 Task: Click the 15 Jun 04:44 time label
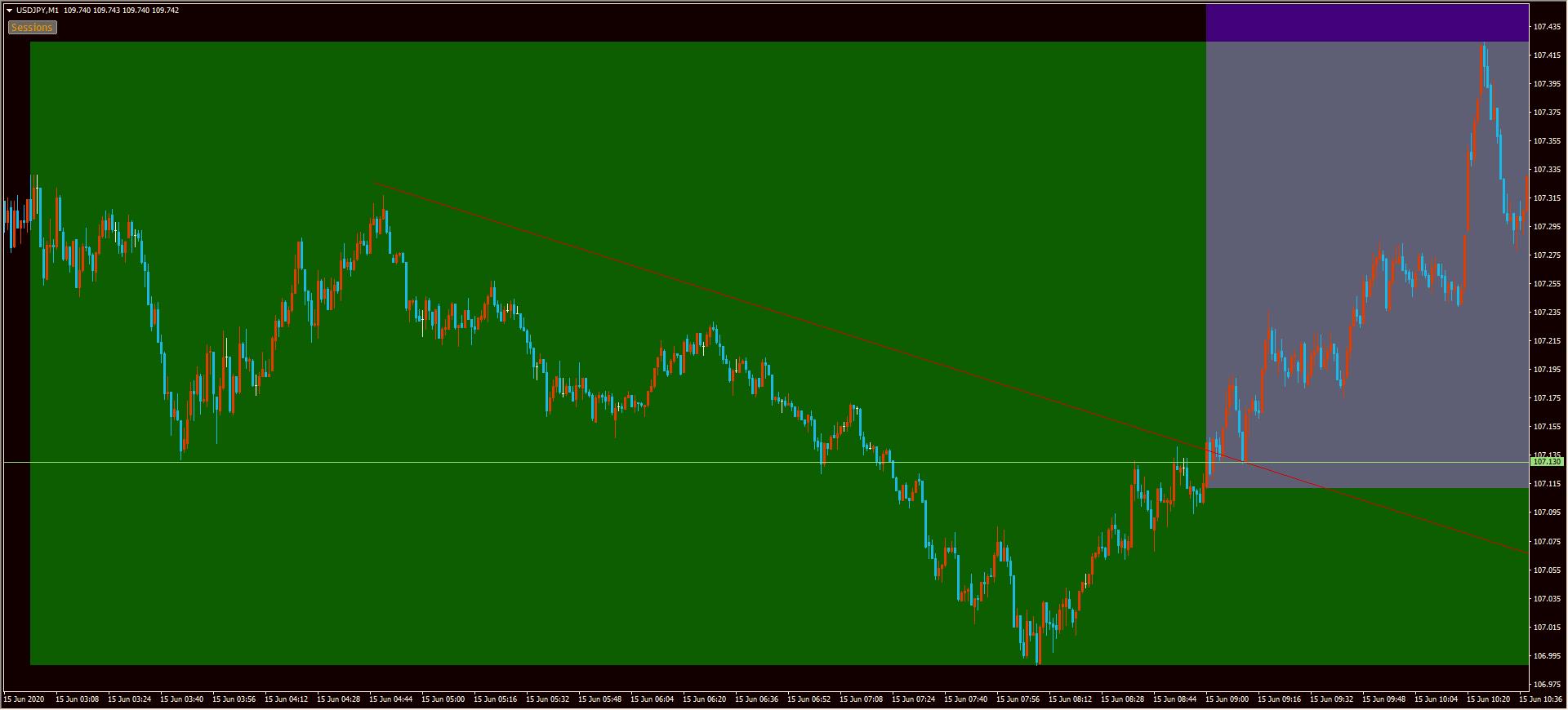[391, 699]
